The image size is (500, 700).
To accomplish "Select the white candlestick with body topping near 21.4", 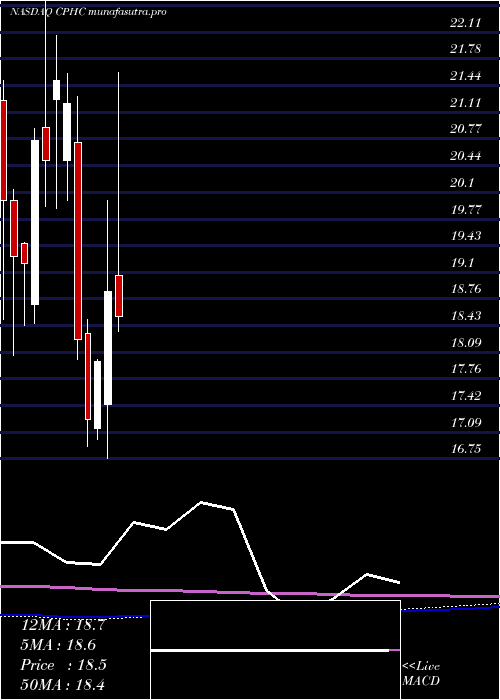I will tap(56, 90).
